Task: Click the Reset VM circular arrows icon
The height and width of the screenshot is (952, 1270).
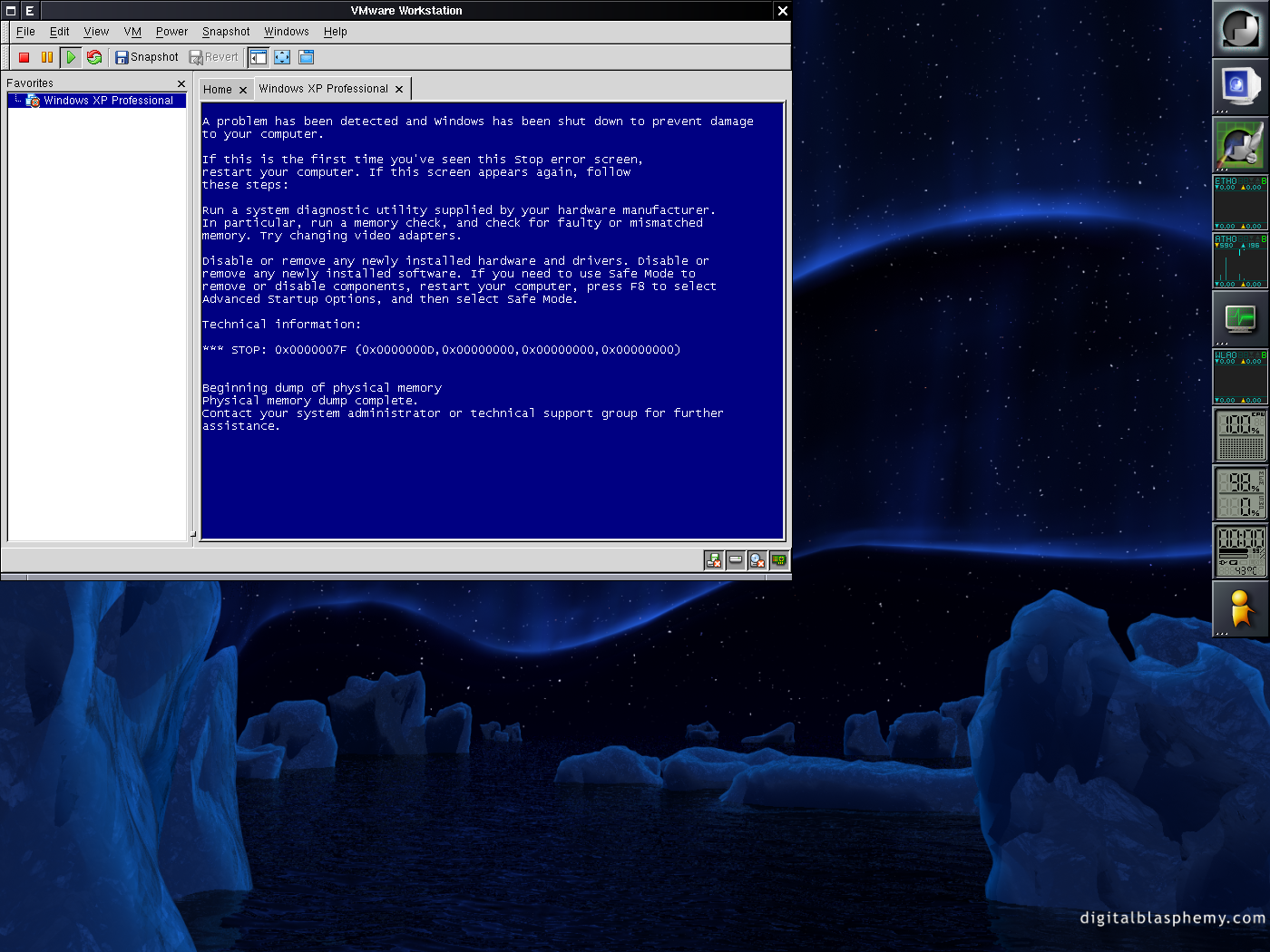Action: (x=94, y=57)
